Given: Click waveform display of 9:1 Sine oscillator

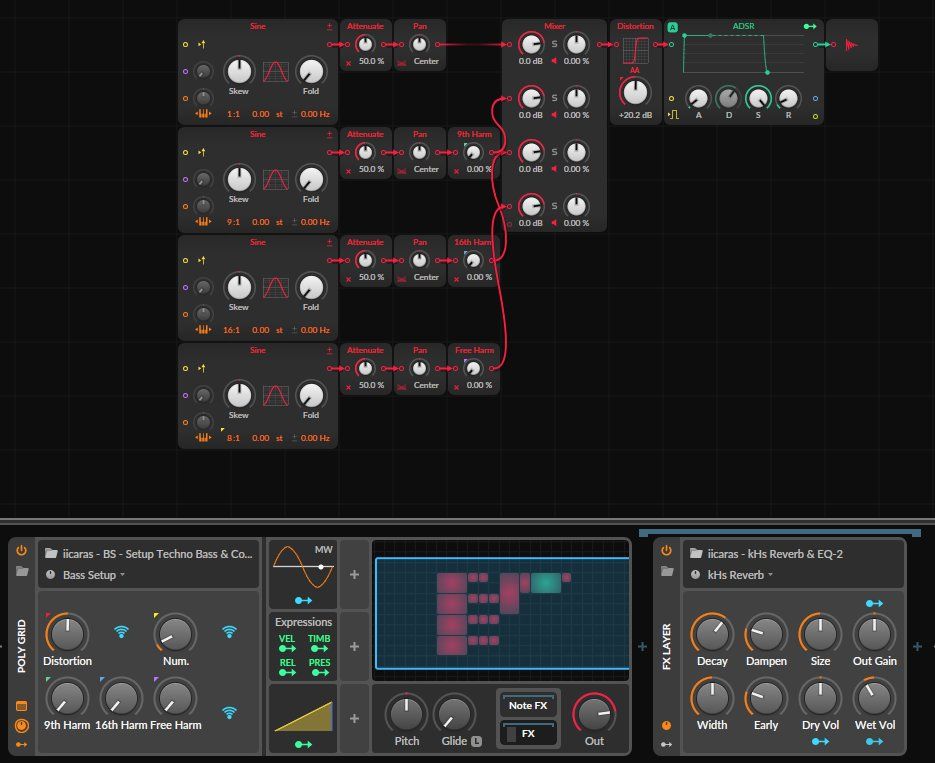Looking at the screenshot, I should 275,179.
